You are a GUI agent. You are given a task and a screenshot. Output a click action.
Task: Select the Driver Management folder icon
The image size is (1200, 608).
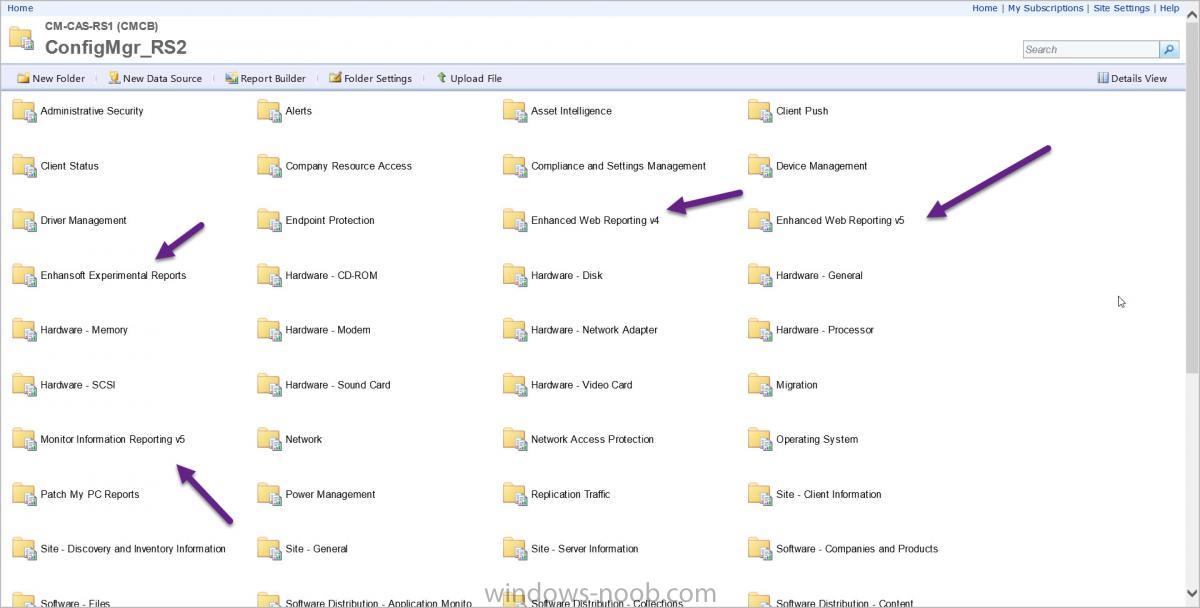coord(24,220)
